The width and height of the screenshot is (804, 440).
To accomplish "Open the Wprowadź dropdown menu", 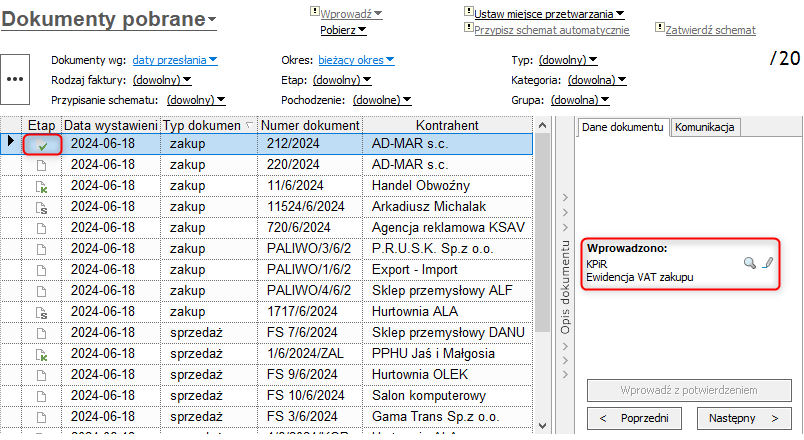I will 351,14.
